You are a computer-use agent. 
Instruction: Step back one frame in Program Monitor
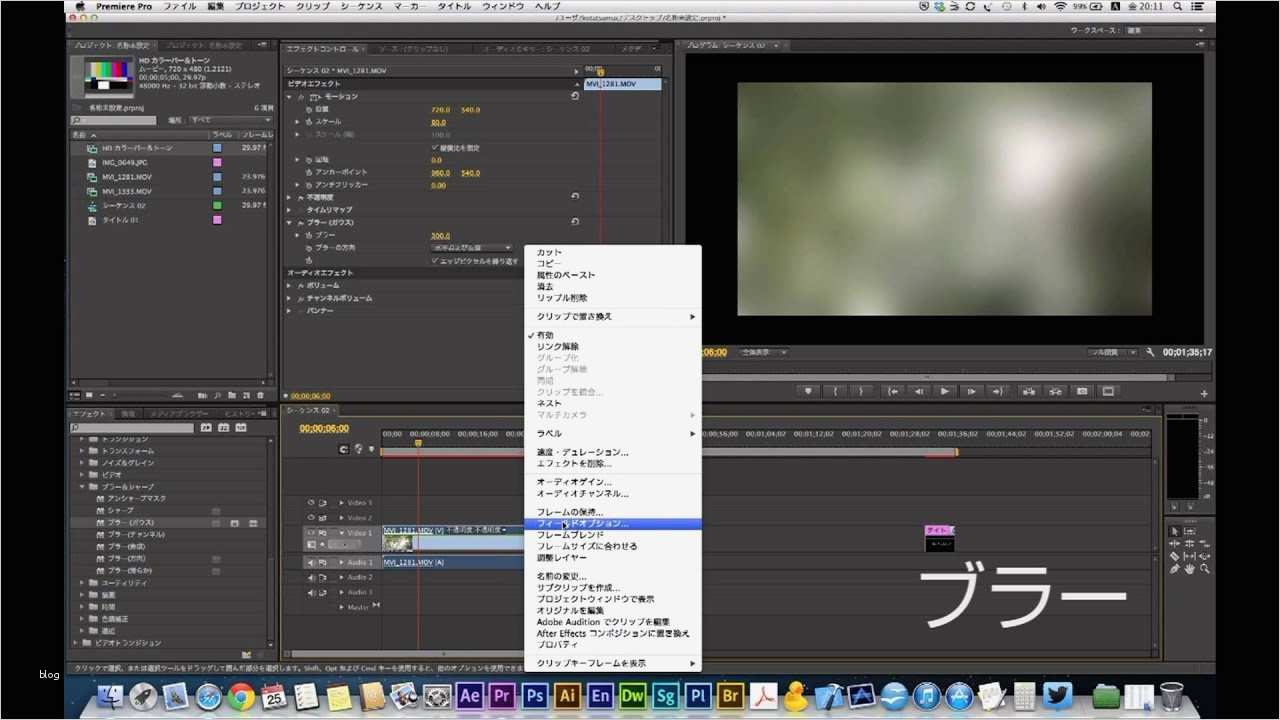coord(919,391)
